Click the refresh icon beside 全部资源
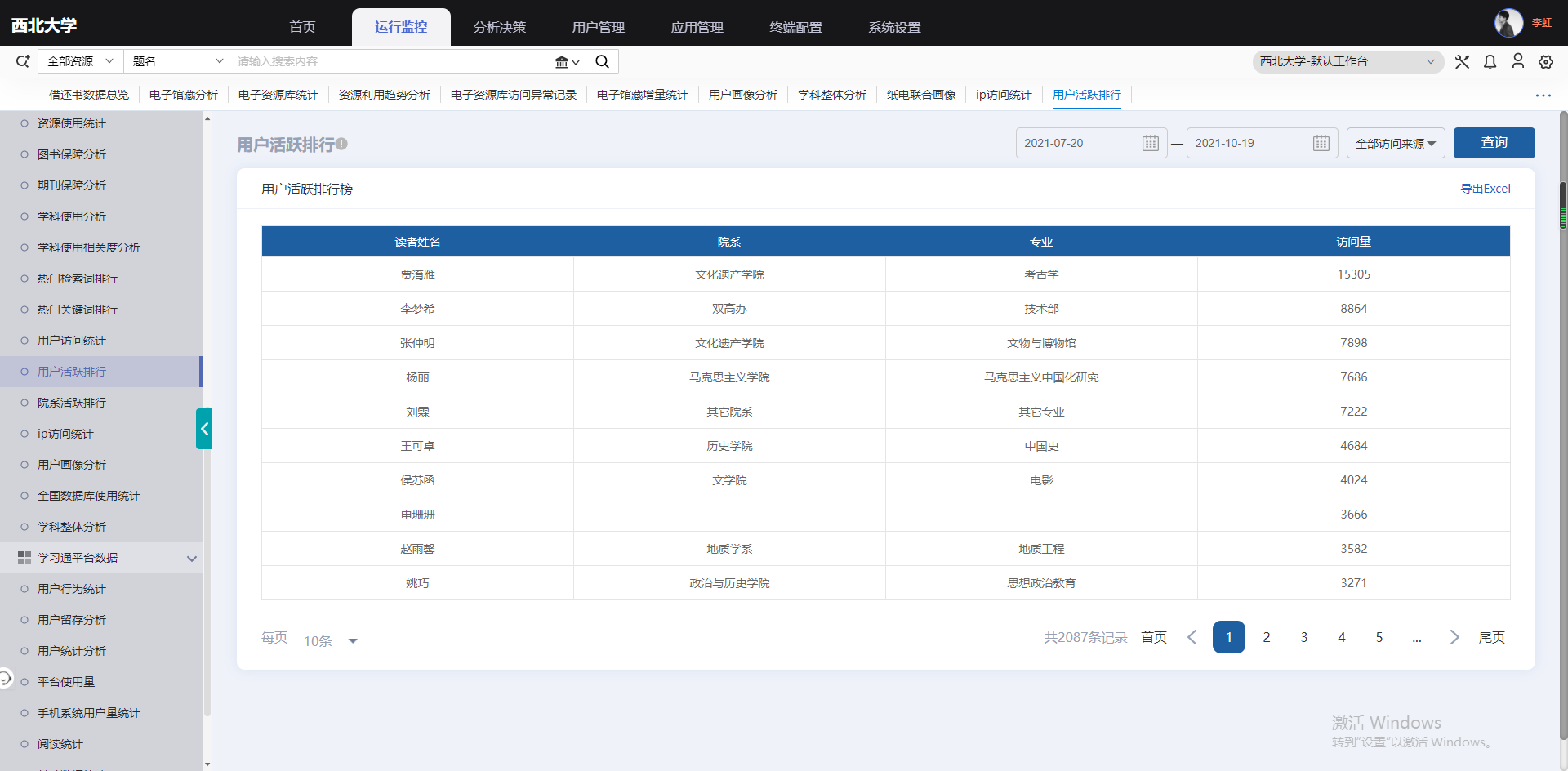The height and width of the screenshot is (771, 1568). (23, 61)
